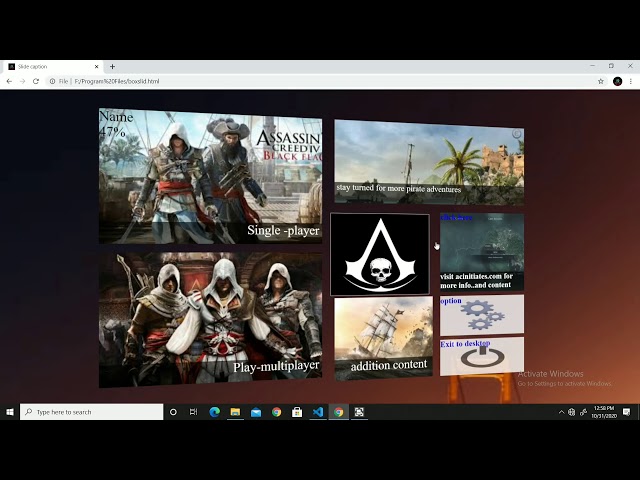Screen dimensions: 640x480
Task: Open the Windows Start menu
Action: (10, 412)
